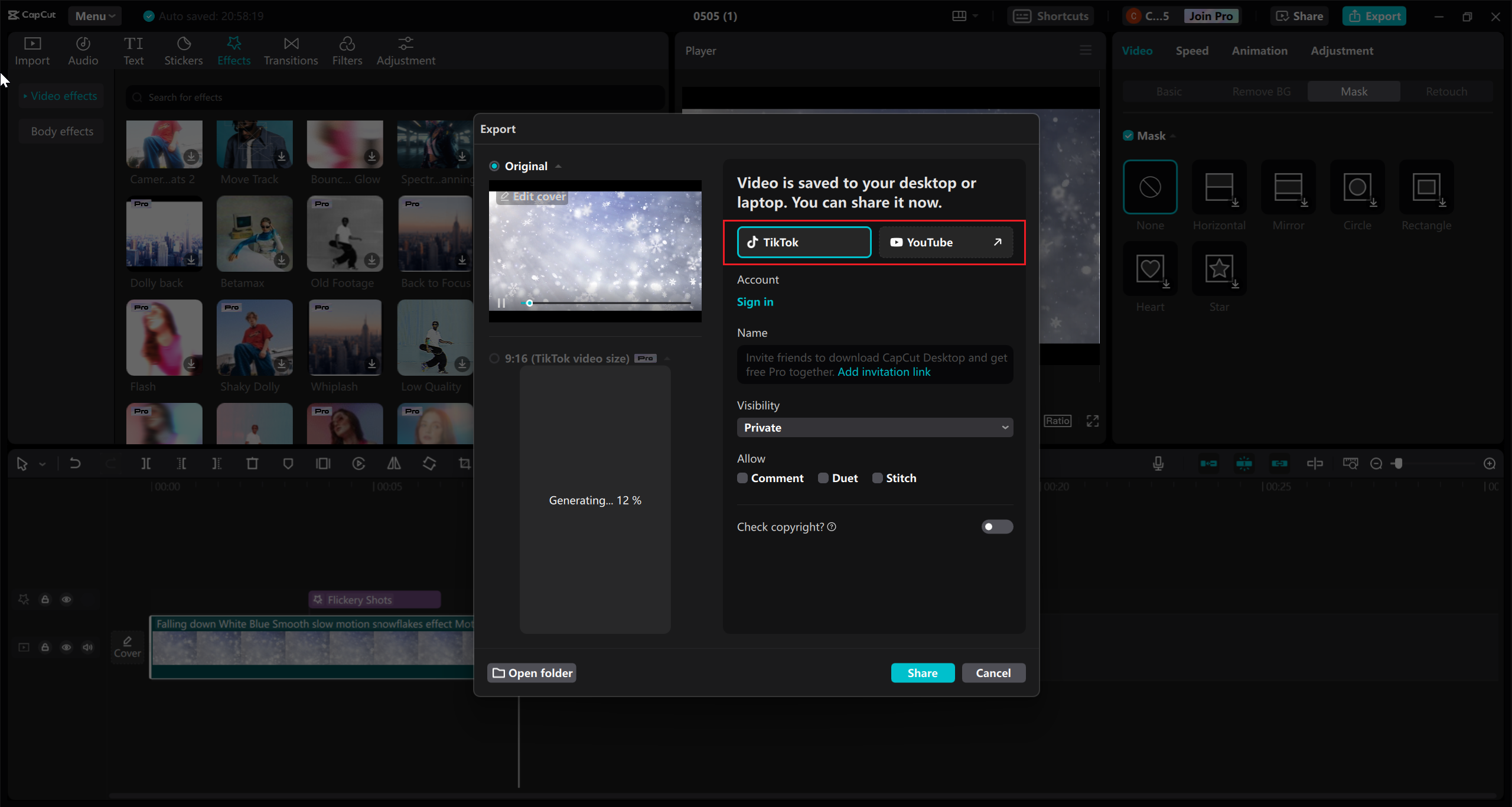Check the Duet option

click(823, 478)
